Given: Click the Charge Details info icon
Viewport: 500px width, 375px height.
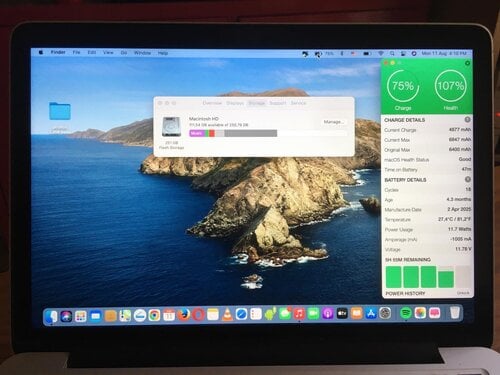Looking at the screenshot, I should (x=467, y=119).
